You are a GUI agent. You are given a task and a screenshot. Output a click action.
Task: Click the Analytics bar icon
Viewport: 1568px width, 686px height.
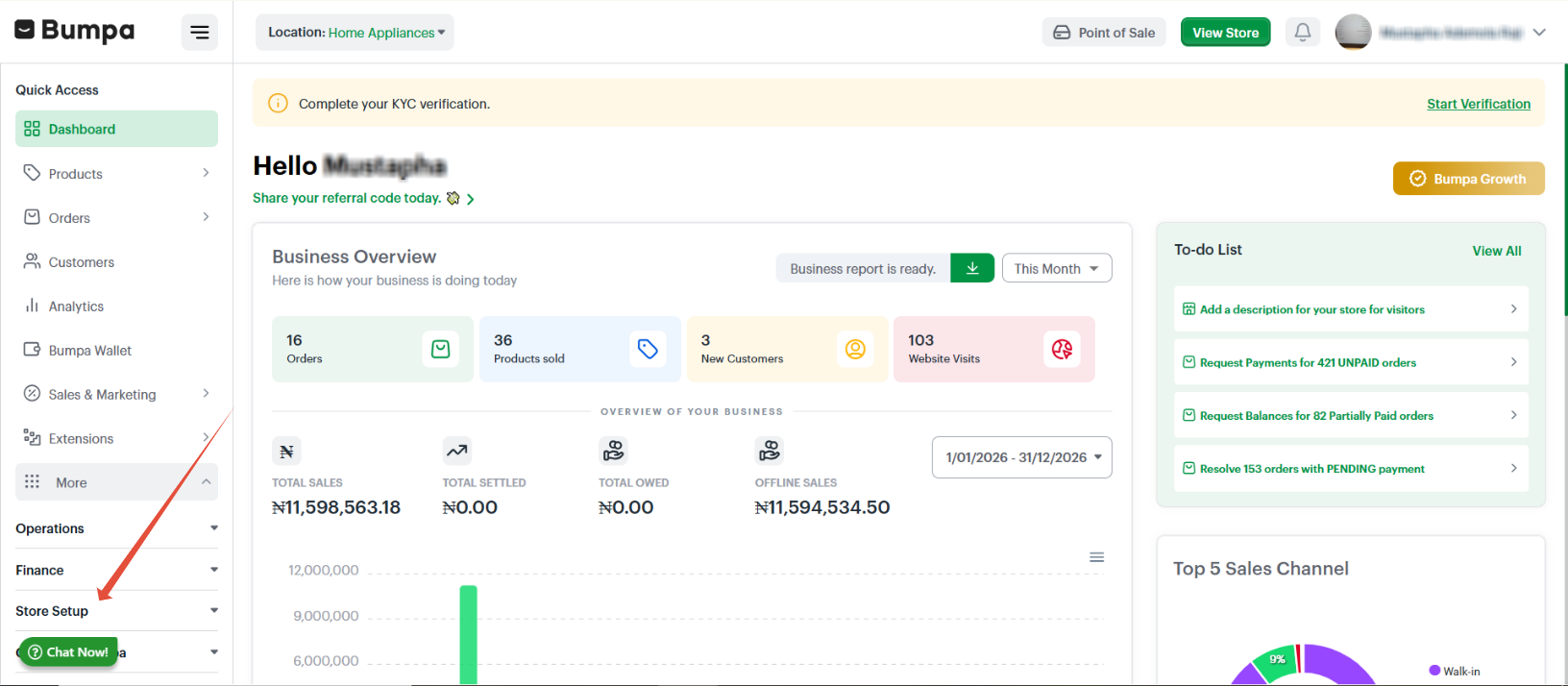tap(32, 306)
